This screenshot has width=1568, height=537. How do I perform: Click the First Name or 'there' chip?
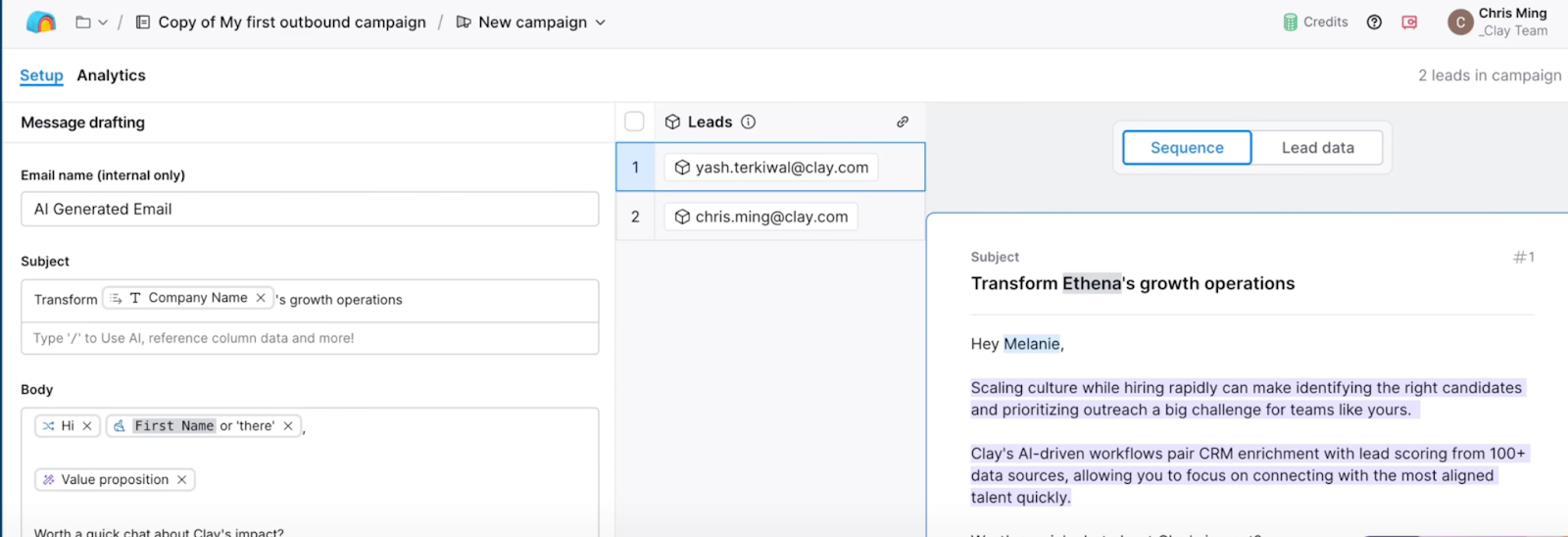coord(204,426)
